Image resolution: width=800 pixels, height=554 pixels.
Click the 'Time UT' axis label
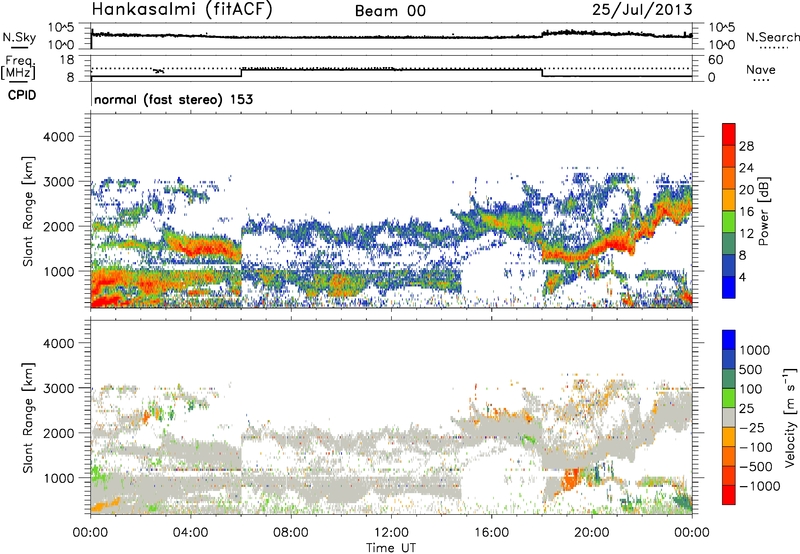click(x=391, y=548)
